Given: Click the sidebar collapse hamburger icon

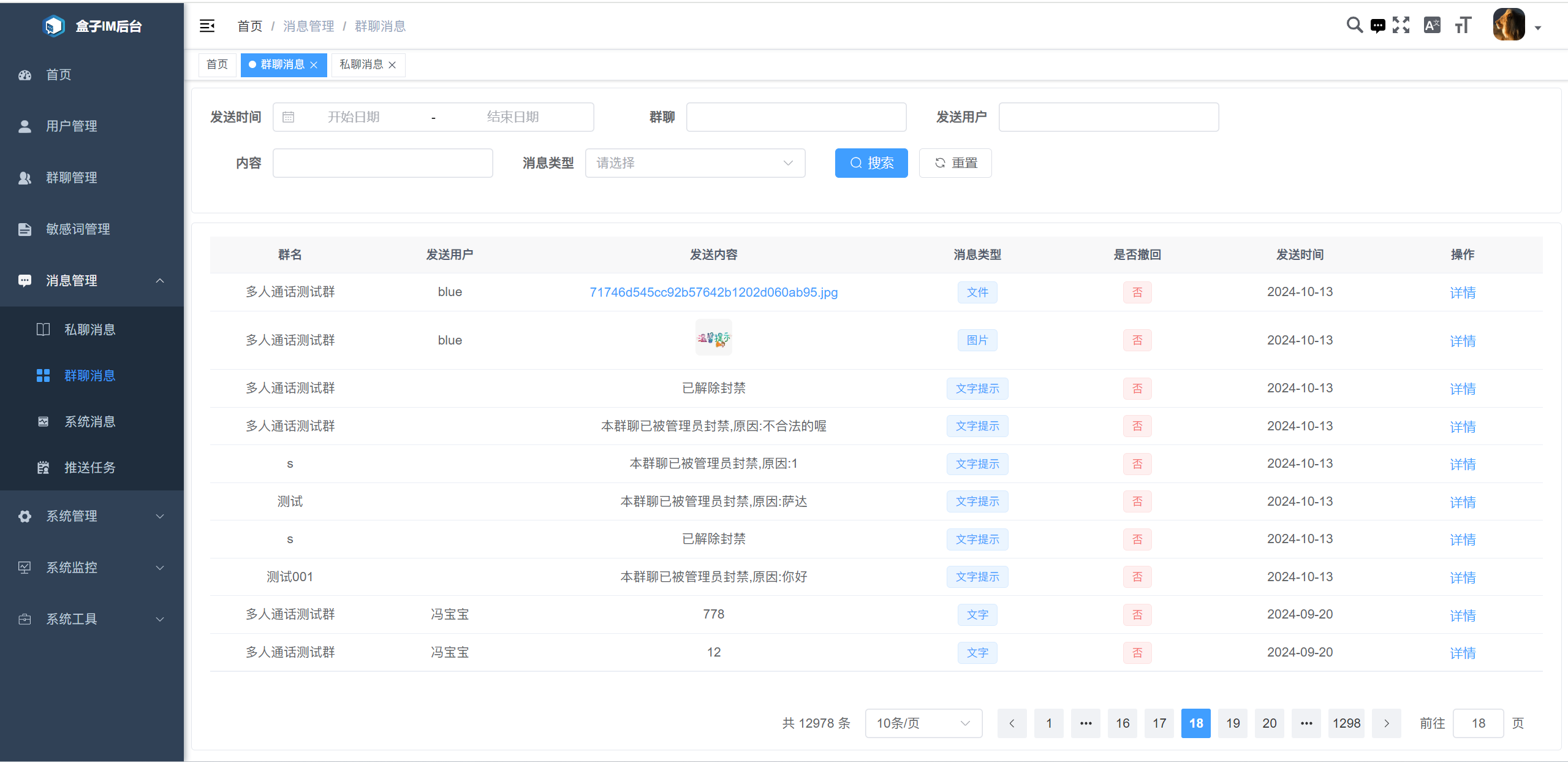Looking at the screenshot, I should coord(207,26).
